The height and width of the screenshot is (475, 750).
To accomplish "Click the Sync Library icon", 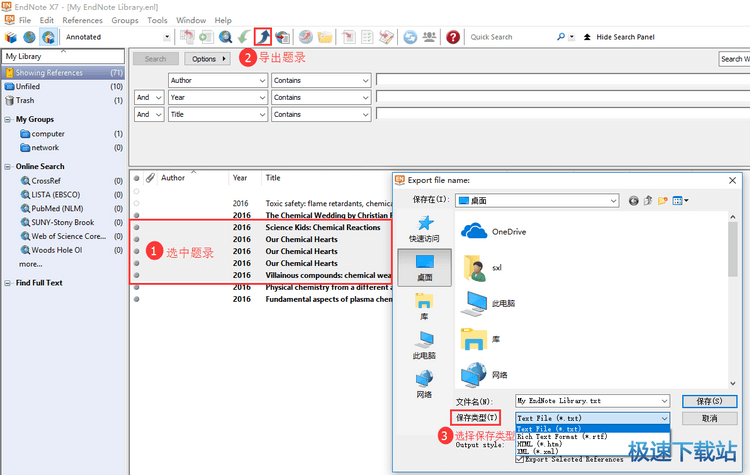I will coord(410,37).
